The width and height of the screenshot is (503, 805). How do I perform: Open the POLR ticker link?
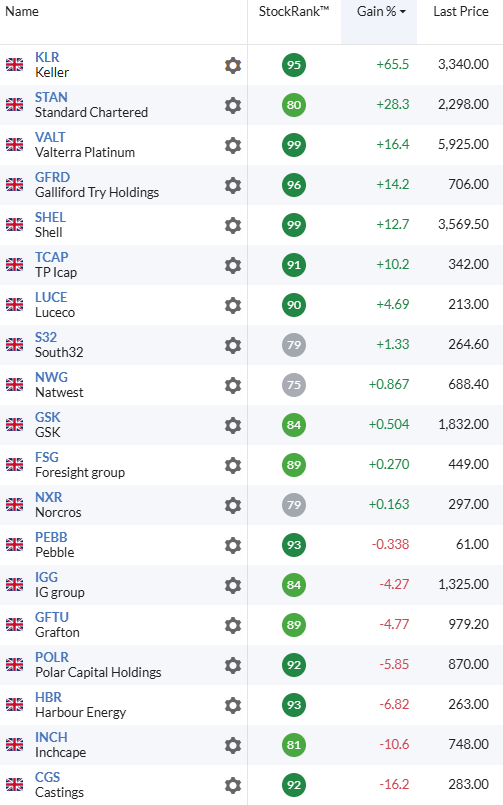[52, 657]
